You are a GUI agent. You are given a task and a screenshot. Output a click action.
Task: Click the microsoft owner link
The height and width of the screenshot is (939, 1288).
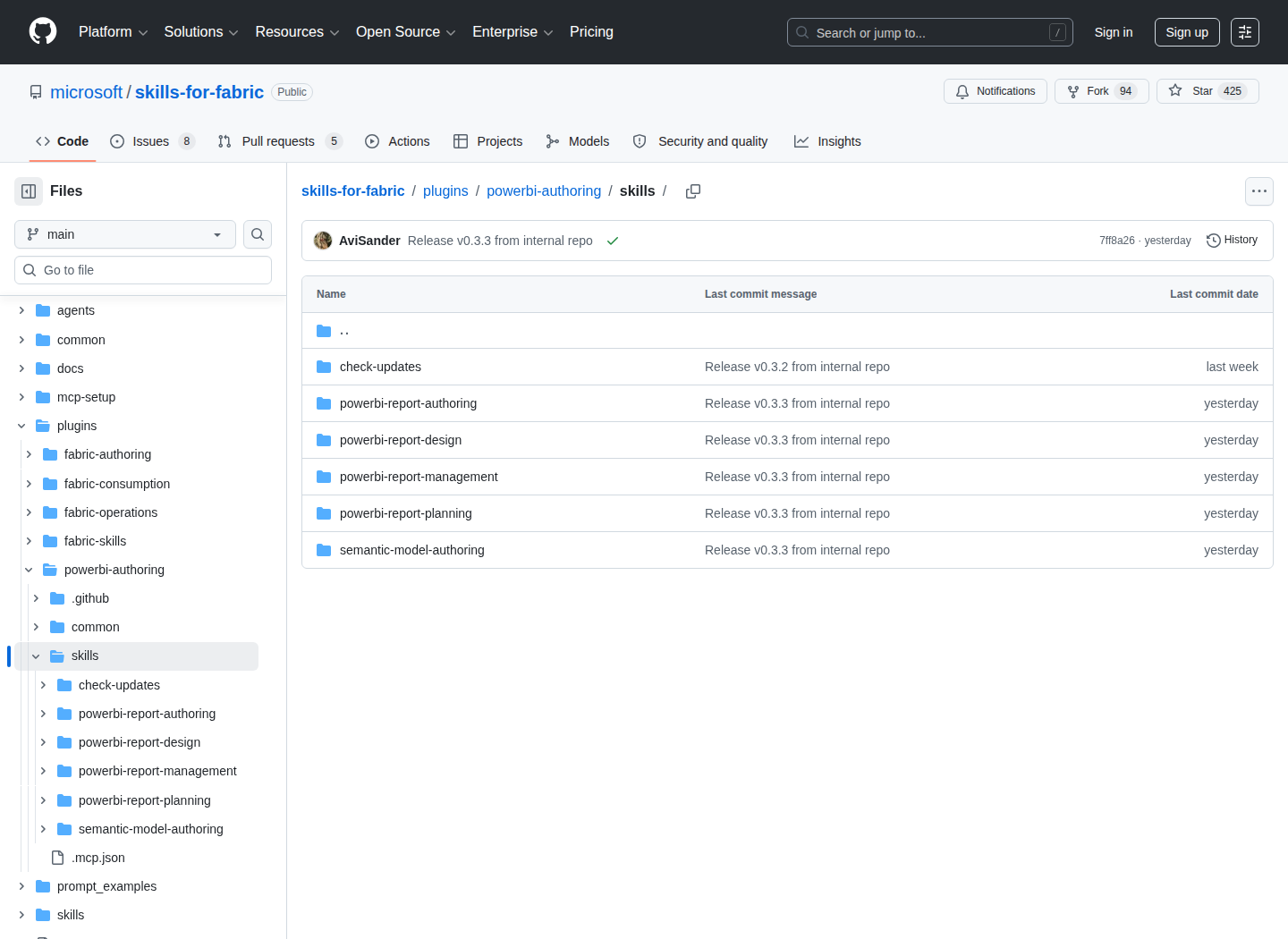tap(86, 92)
